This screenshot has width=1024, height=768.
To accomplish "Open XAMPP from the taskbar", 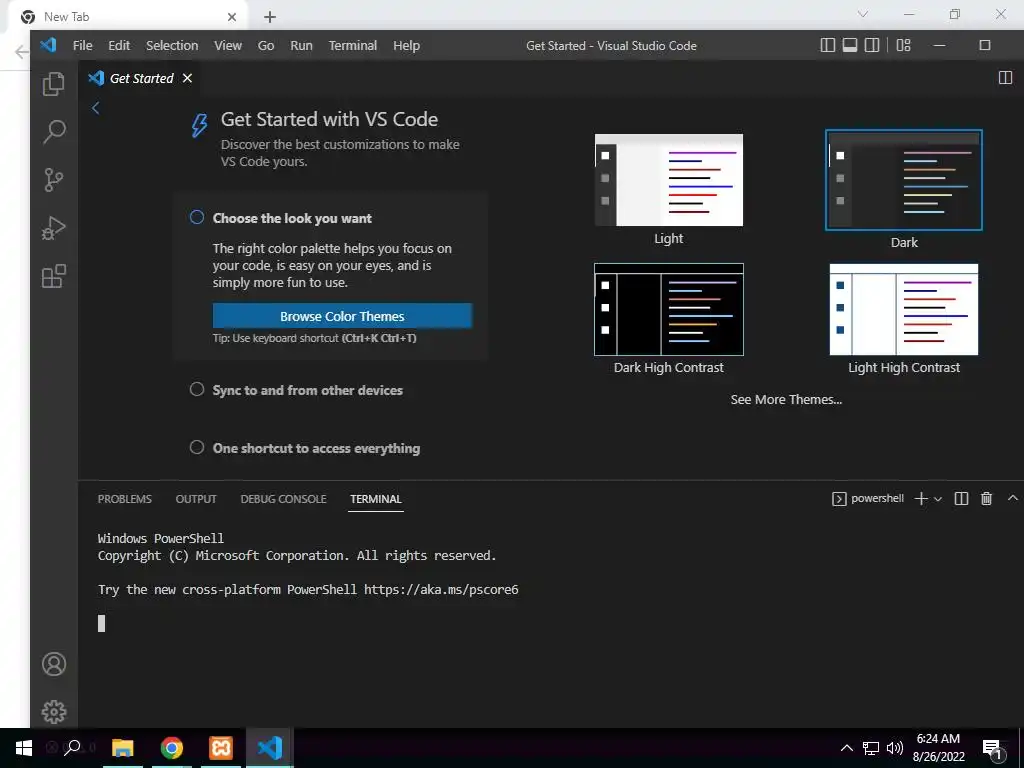I will (x=221, y=748).
